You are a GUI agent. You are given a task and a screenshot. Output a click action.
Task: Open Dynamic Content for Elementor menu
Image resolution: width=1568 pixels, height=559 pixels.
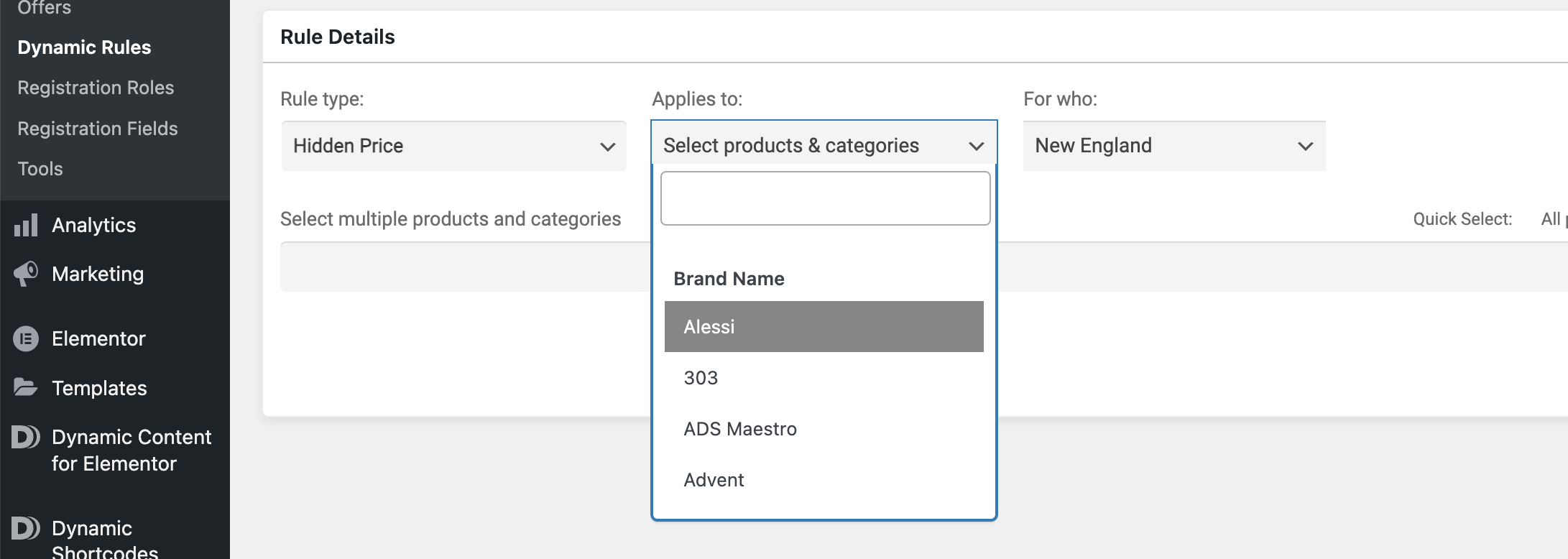tap(132, 451)
